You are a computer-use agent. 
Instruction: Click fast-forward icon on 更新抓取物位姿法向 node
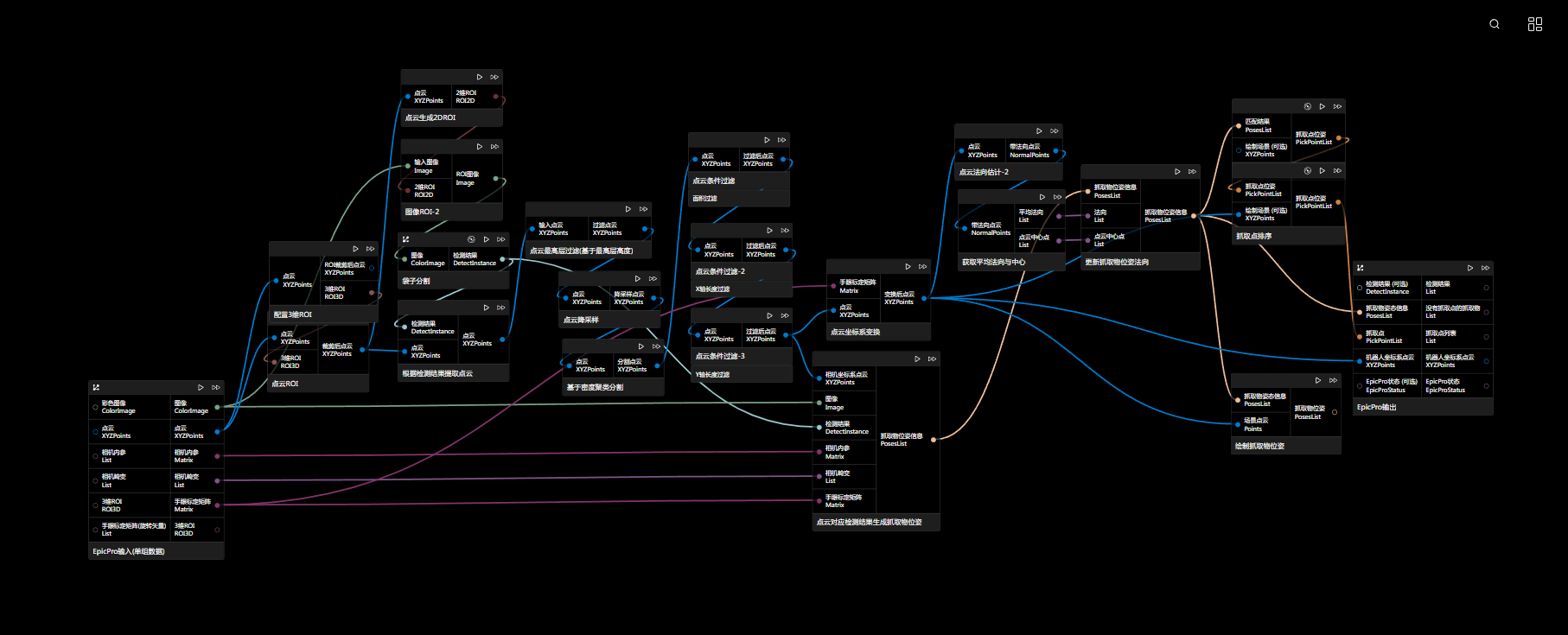click(x=1192, y=172)
